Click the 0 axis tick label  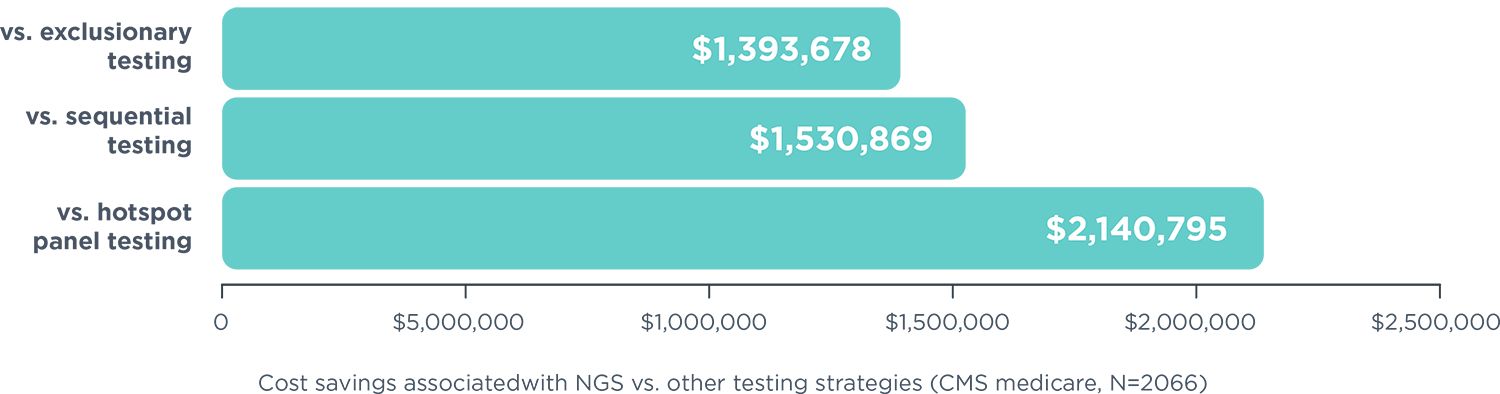pyautogui.click(x=221, y=323)
